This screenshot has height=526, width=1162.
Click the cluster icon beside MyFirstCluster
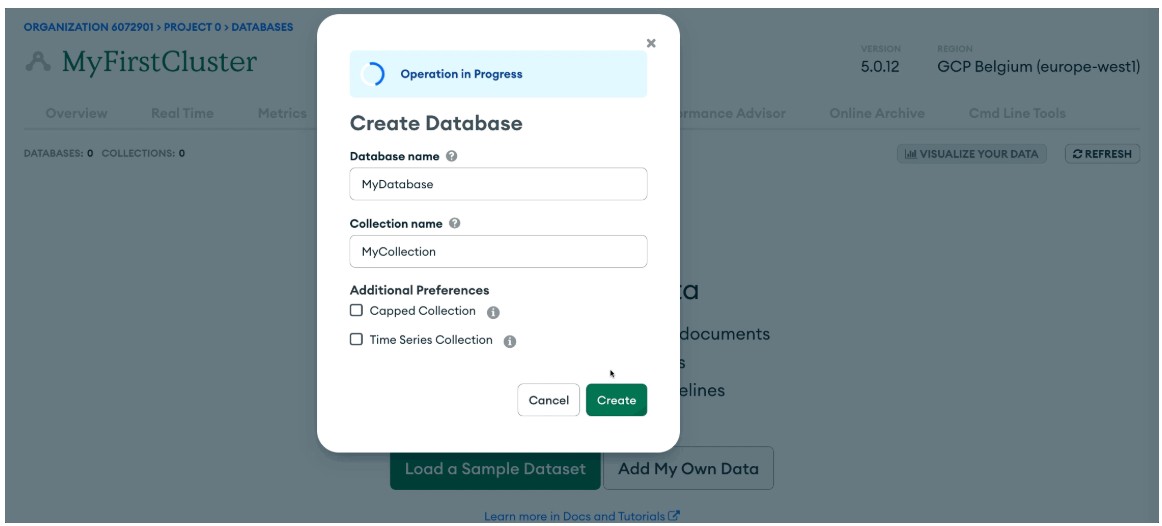point(42,63)
